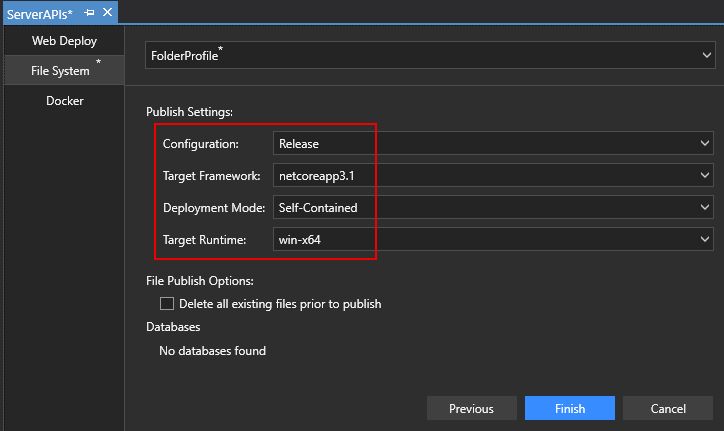Click the Target Runtime: label
Viewport: 724px width, 431px height.
pyautogui.click(x=204, y=240)
